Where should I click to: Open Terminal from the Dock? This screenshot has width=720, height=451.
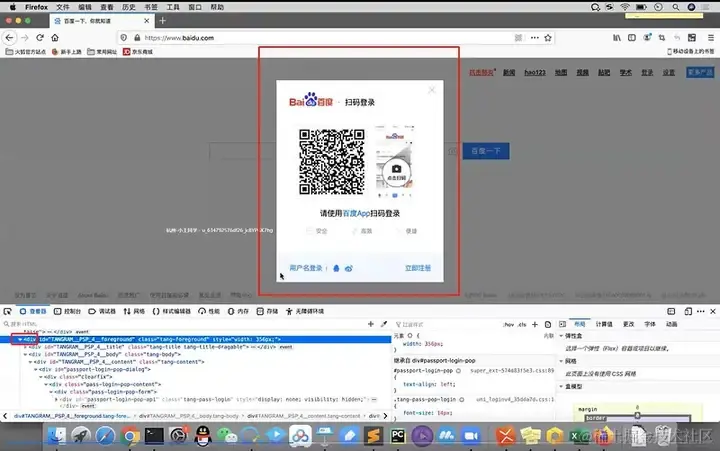tap(154, 435)
